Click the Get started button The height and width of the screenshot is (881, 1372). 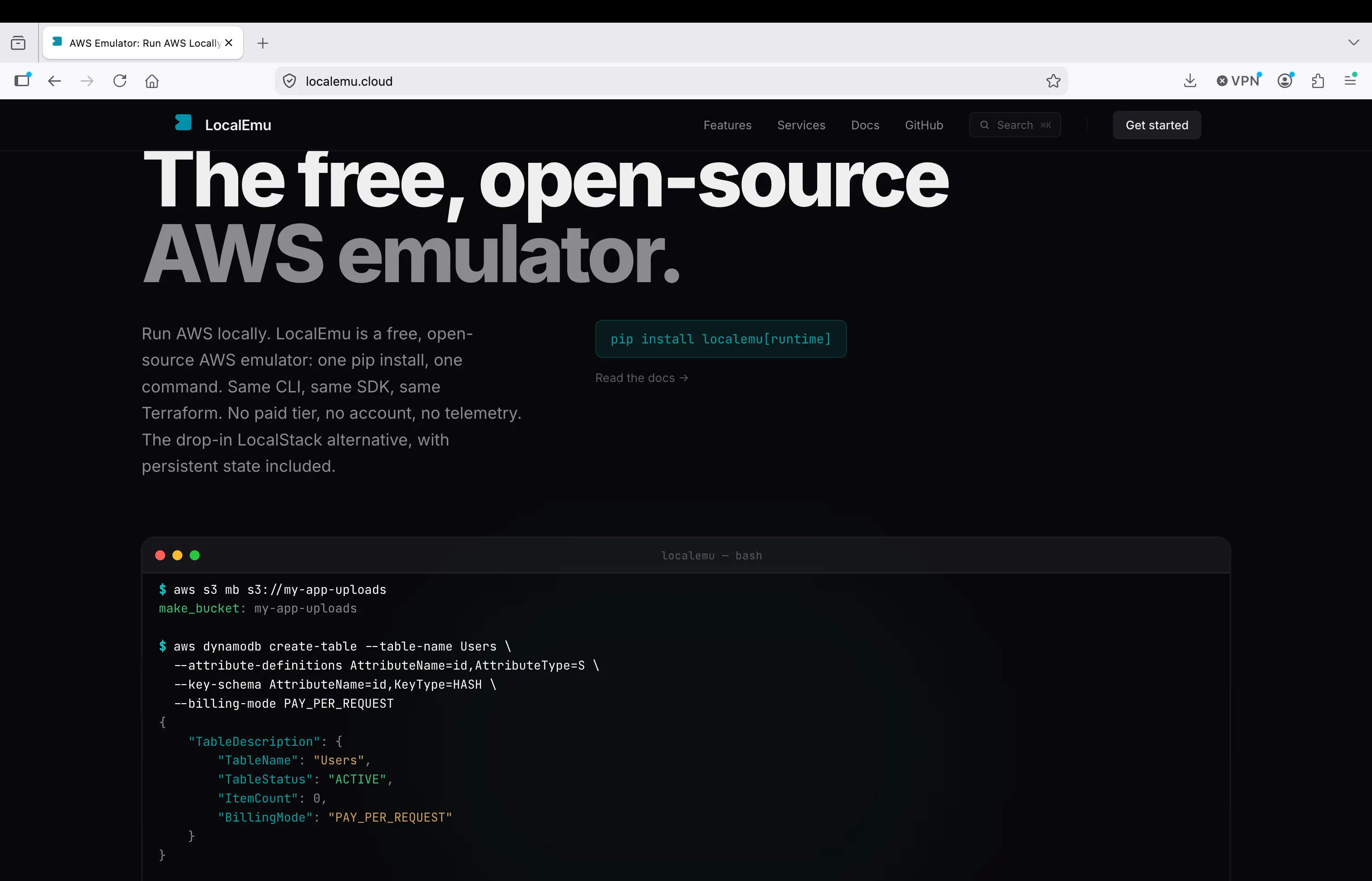tap(1157, 125)
